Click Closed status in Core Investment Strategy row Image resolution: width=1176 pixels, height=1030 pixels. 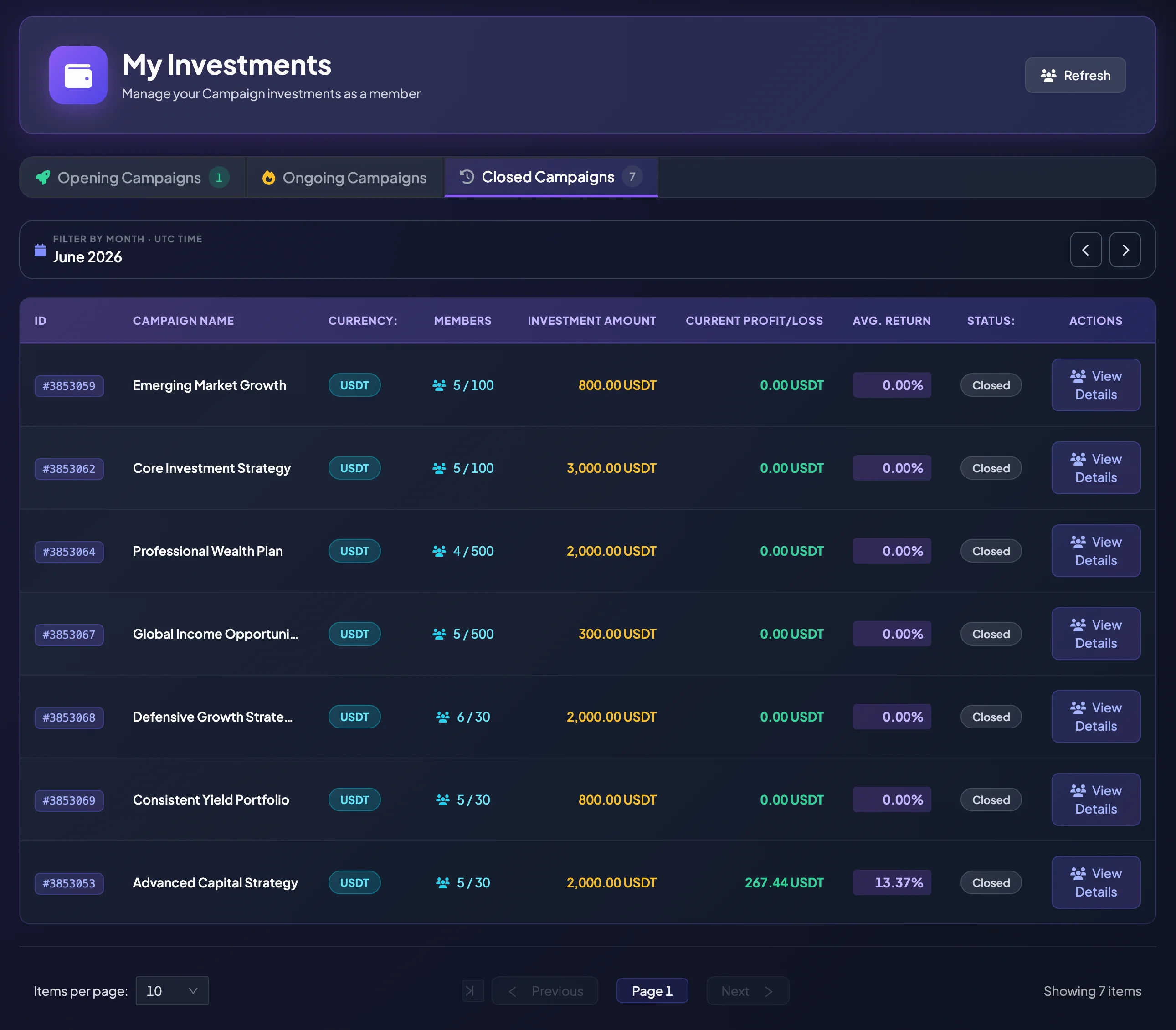pos(991,468)
